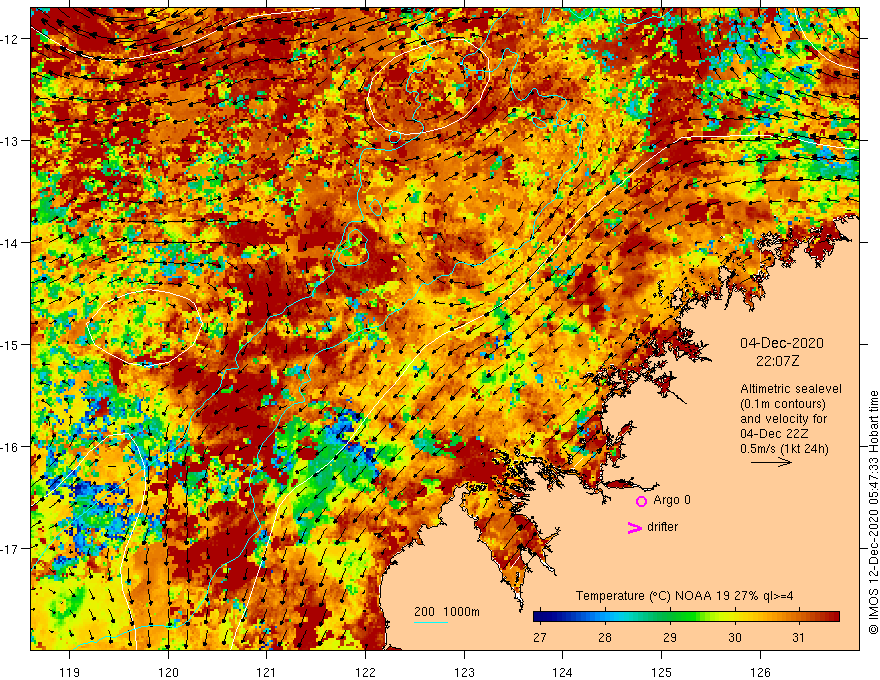The height and width of the screenshot is (680, 880).
Task: Click the longitude axis label 121
Action: click(267, 672)
